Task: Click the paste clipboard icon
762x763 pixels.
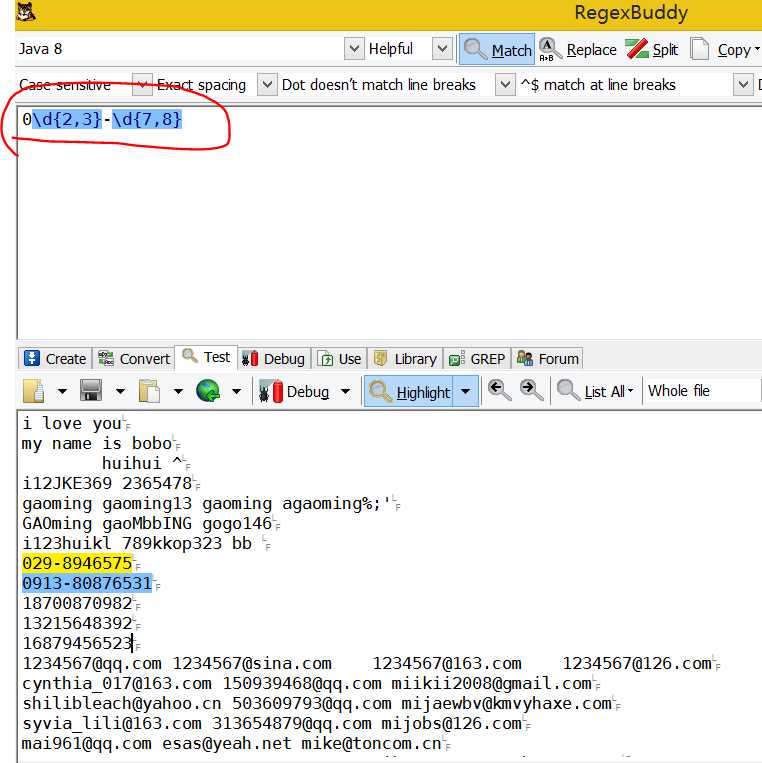Action: (x=149, y=391)
